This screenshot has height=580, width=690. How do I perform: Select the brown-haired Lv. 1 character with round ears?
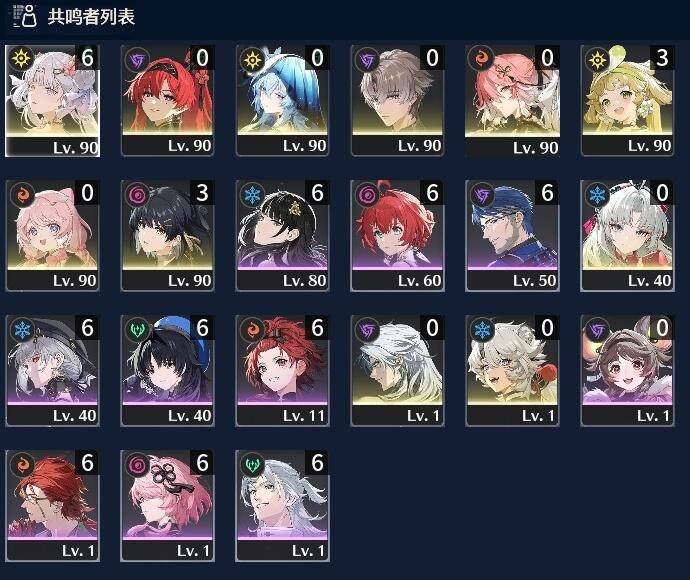tap(628, 371)
